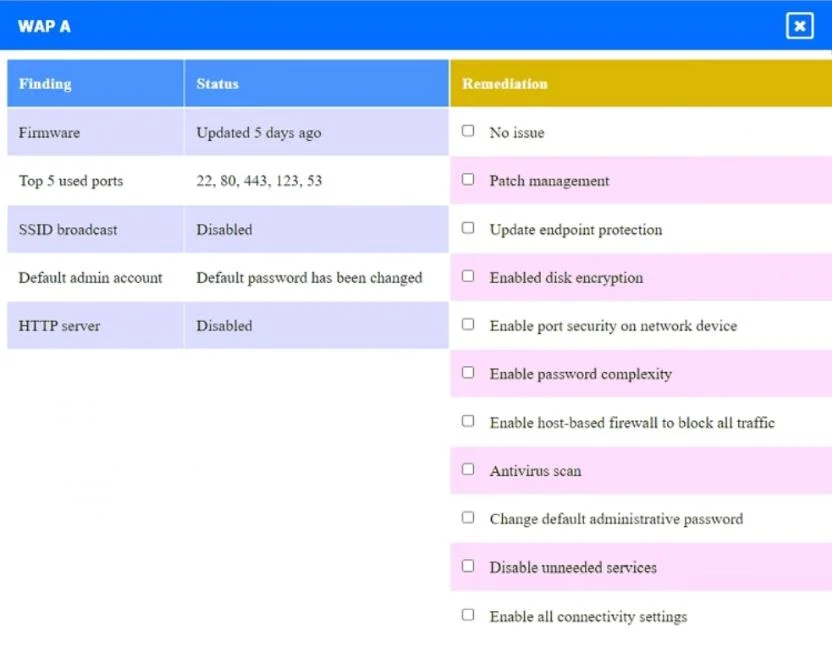The height and width of the screenshot is (659, 832).
Task: Click the SSID broadcast finding cell
Action: pos(96,229)
